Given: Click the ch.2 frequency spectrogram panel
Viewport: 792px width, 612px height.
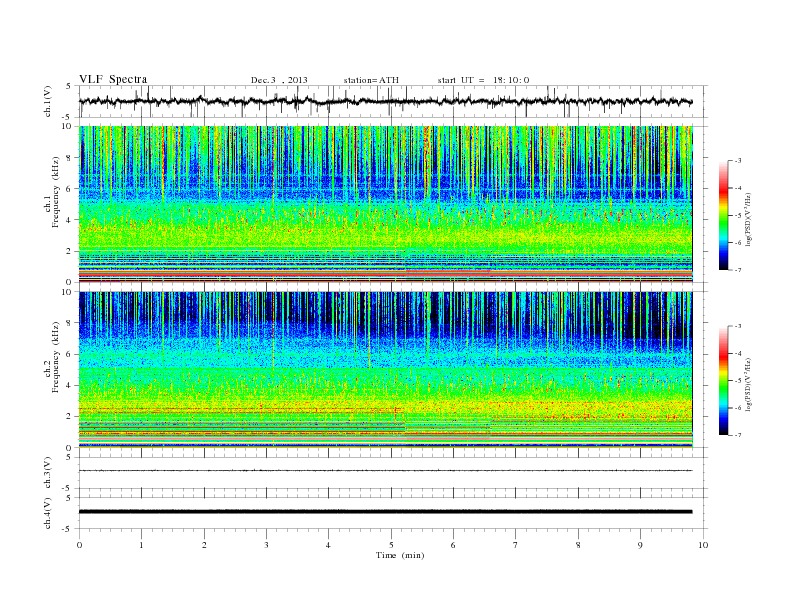Looking at the screenshot, I should (x=385, y=370).
